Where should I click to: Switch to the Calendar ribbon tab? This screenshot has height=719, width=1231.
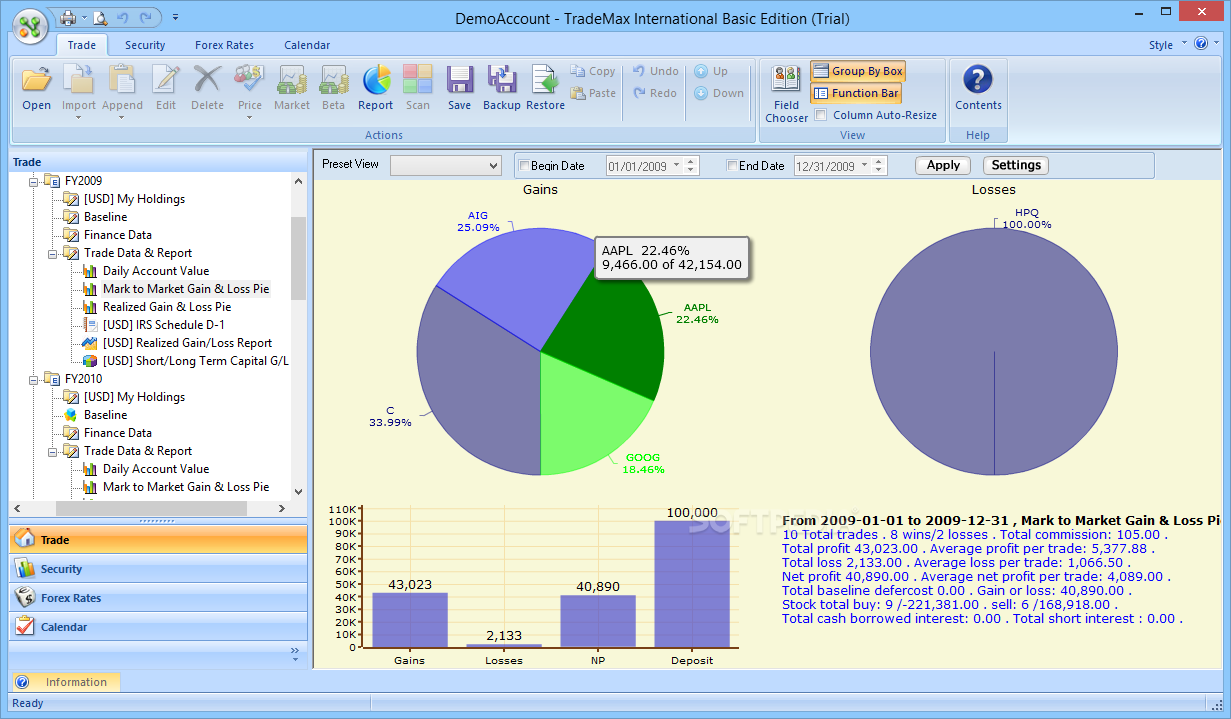coord(307,45)
